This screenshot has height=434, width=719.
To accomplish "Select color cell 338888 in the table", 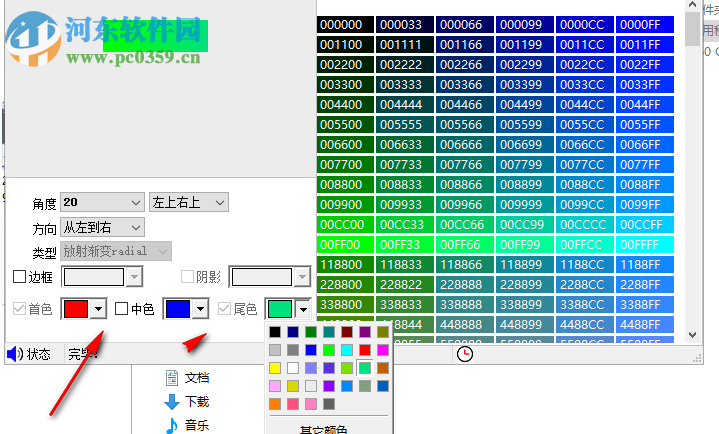I will click(465, 305).
